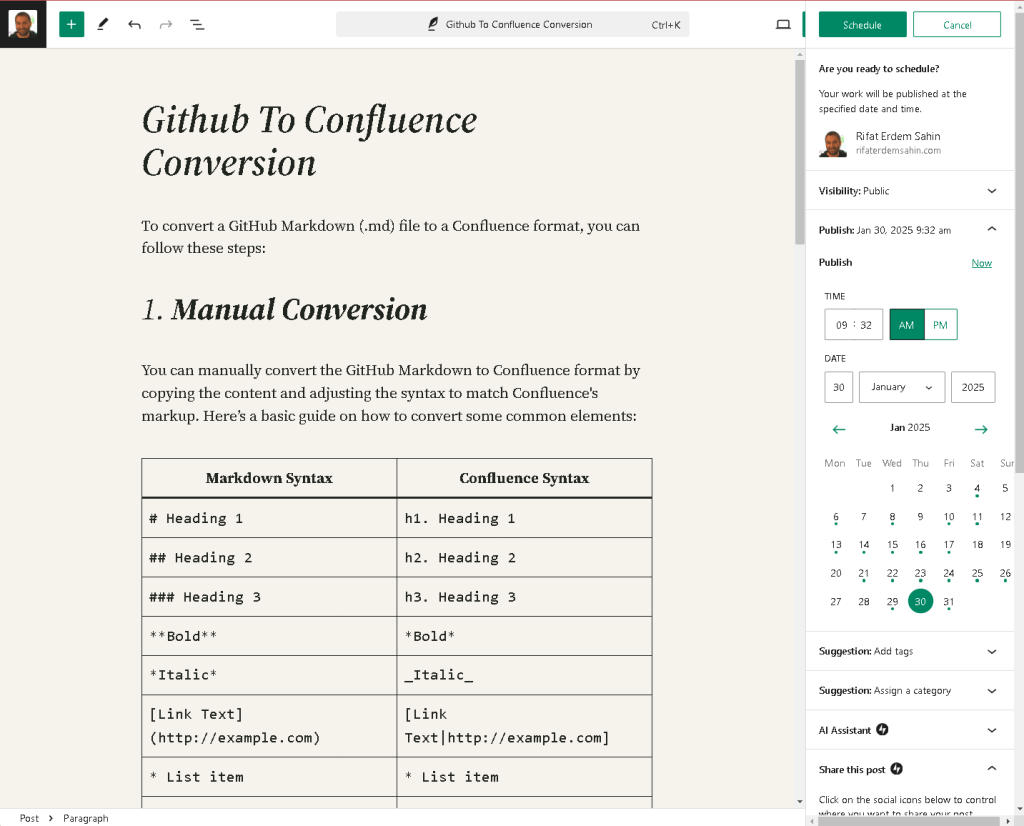The height and width of the screenshot is (826, 1024).
Task: Open the Document Overview list icon
Action: point(197,25)
